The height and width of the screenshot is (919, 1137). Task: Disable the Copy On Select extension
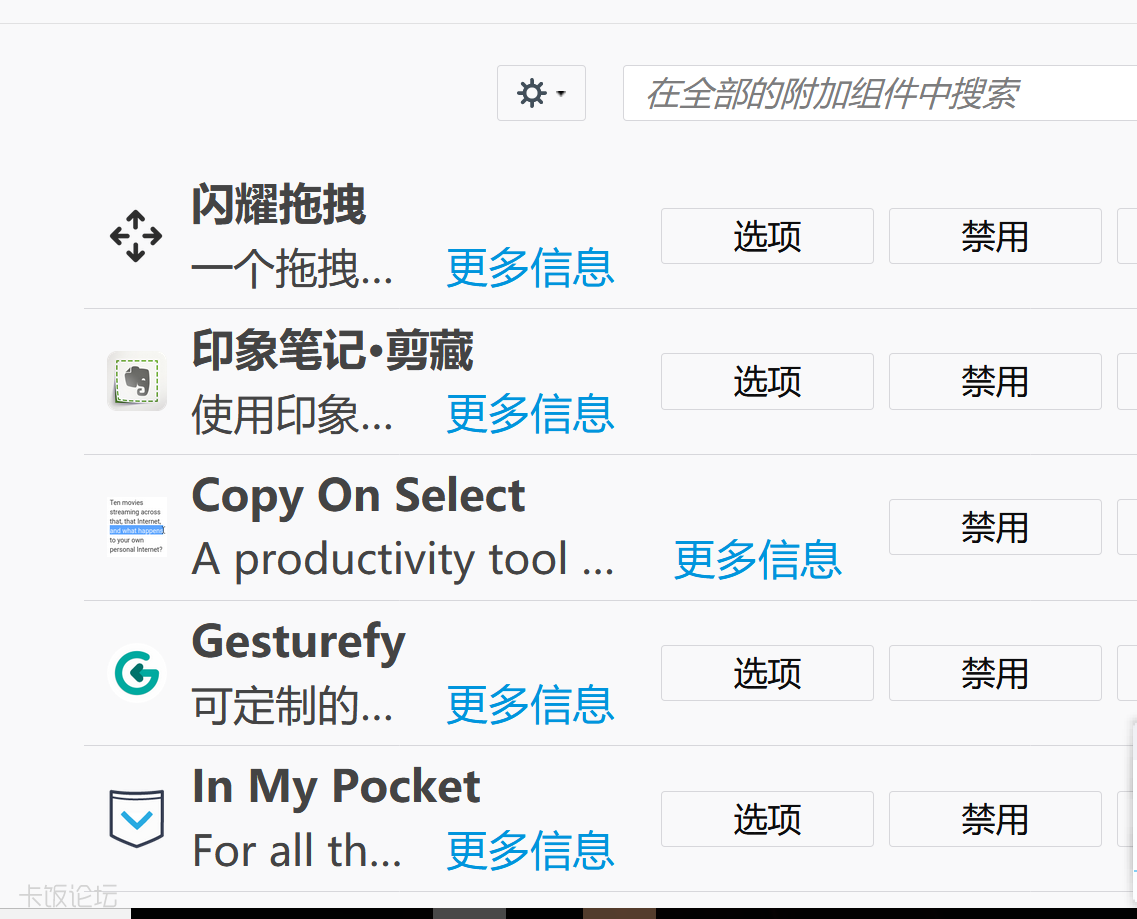tap(995, 527)
